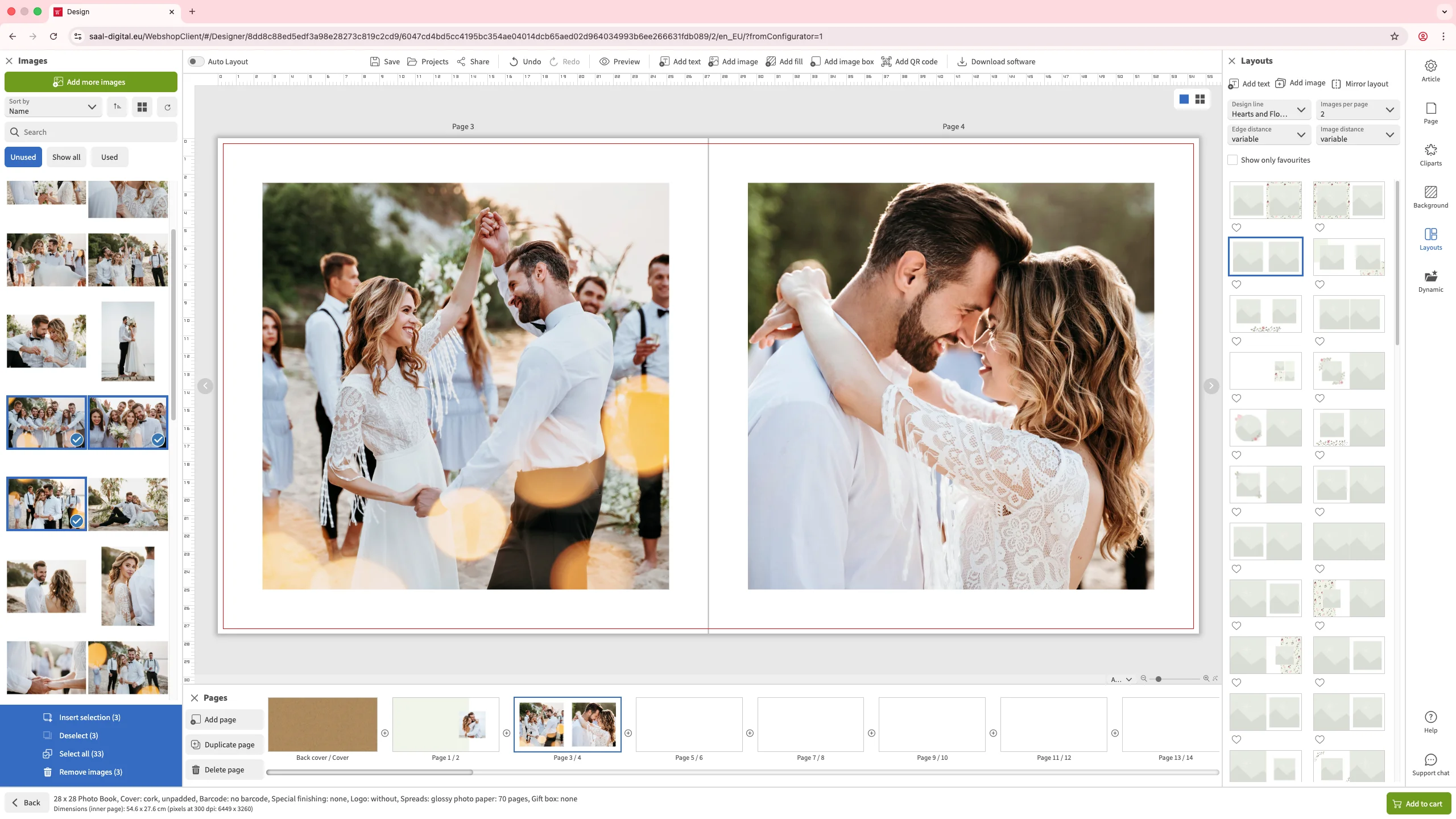Open the Dynamic sidebar panel
The width and height of the screenshot is (1456, 819).
pos(1430,281)
